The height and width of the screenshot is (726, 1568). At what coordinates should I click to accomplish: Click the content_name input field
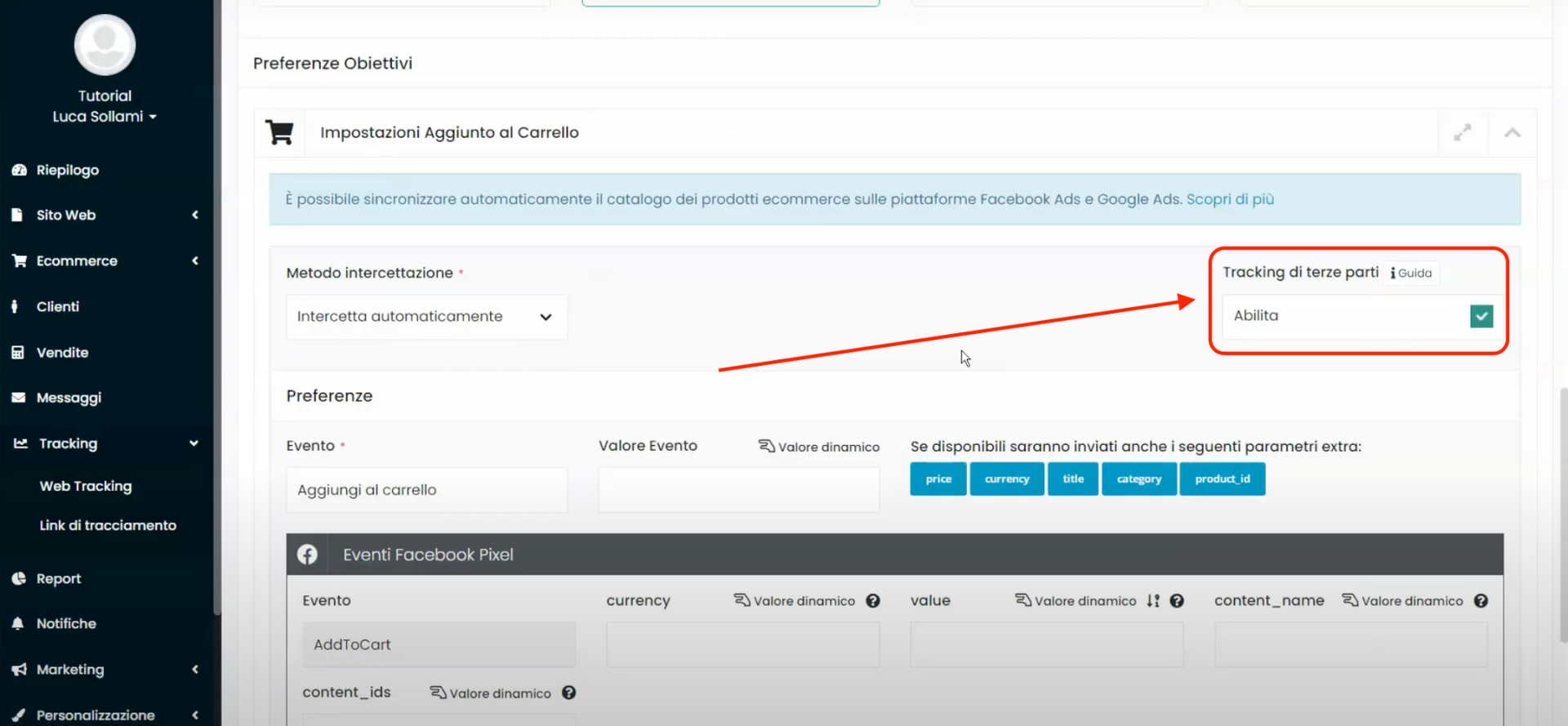click(x=1351, y=644)
